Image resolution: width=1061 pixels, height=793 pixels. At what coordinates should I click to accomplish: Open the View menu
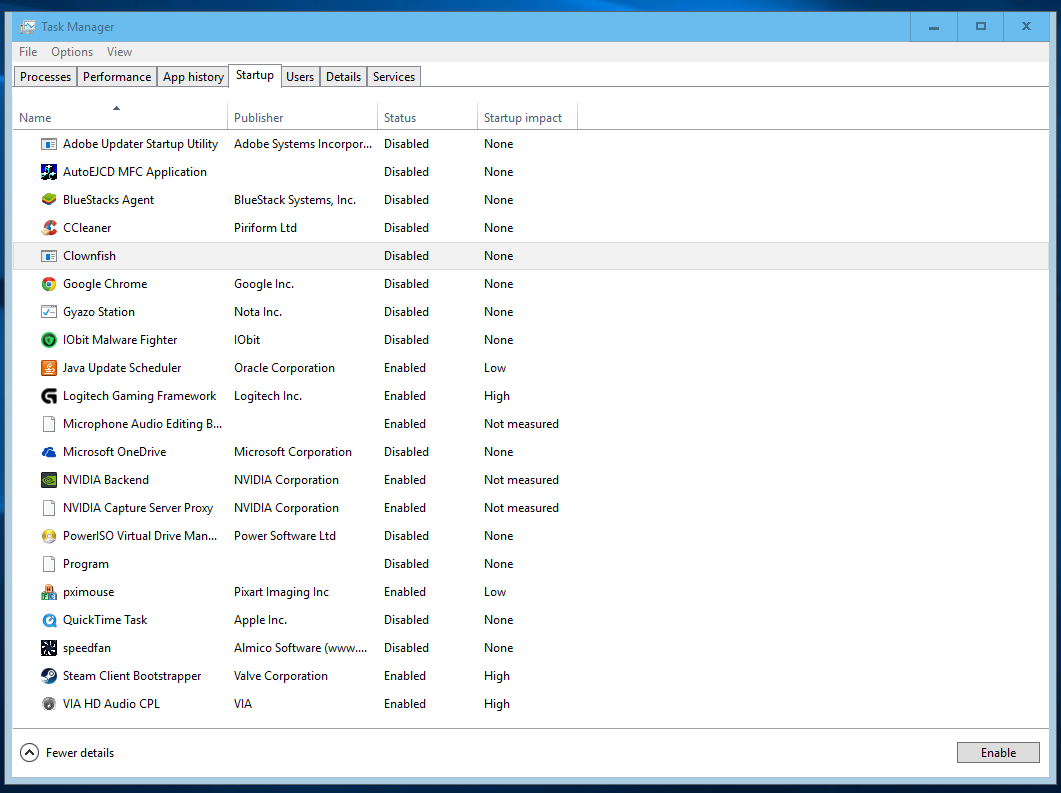tap(119, 52)
